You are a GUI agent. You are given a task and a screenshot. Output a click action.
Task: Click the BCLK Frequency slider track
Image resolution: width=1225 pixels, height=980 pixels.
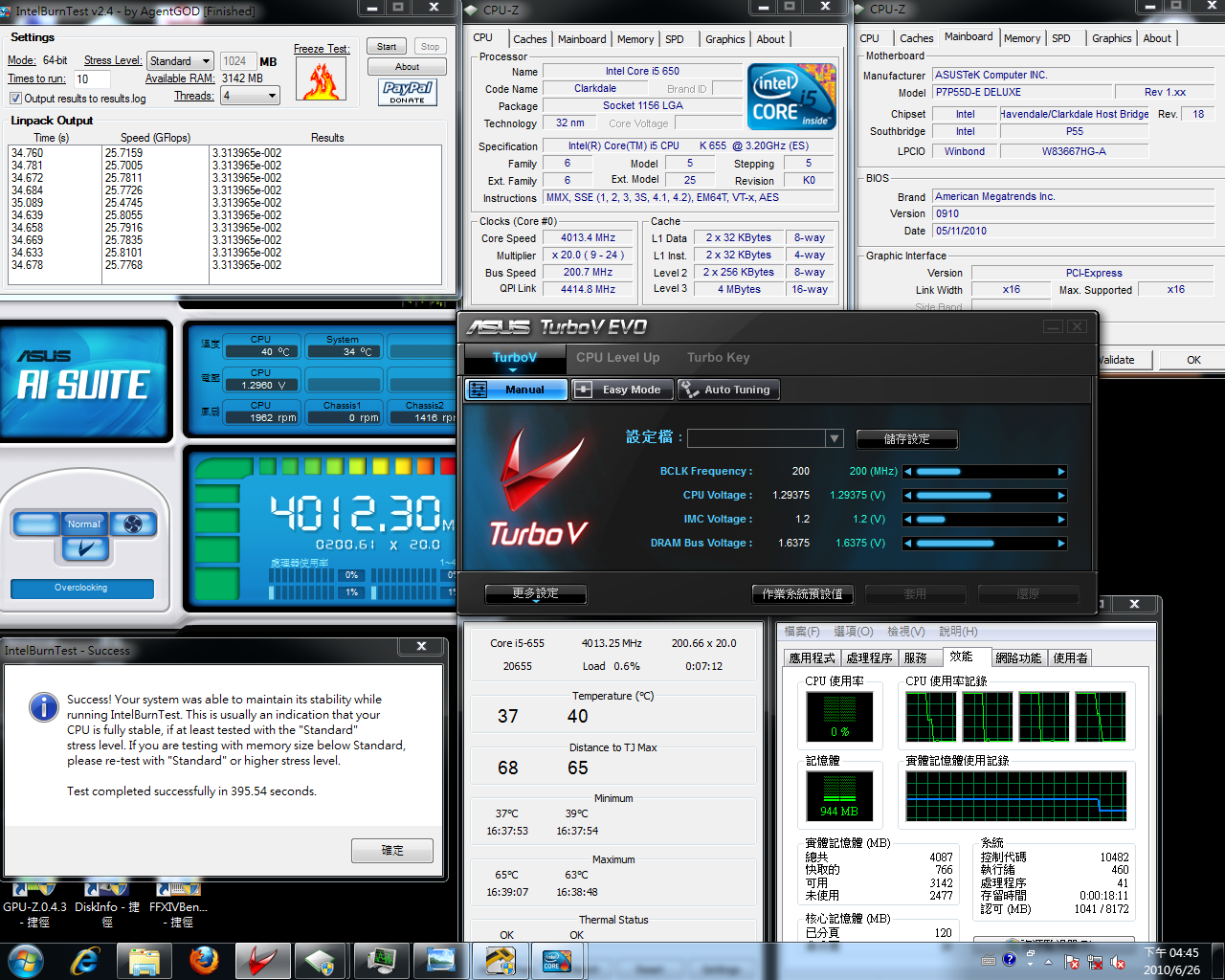coord(985,472)
